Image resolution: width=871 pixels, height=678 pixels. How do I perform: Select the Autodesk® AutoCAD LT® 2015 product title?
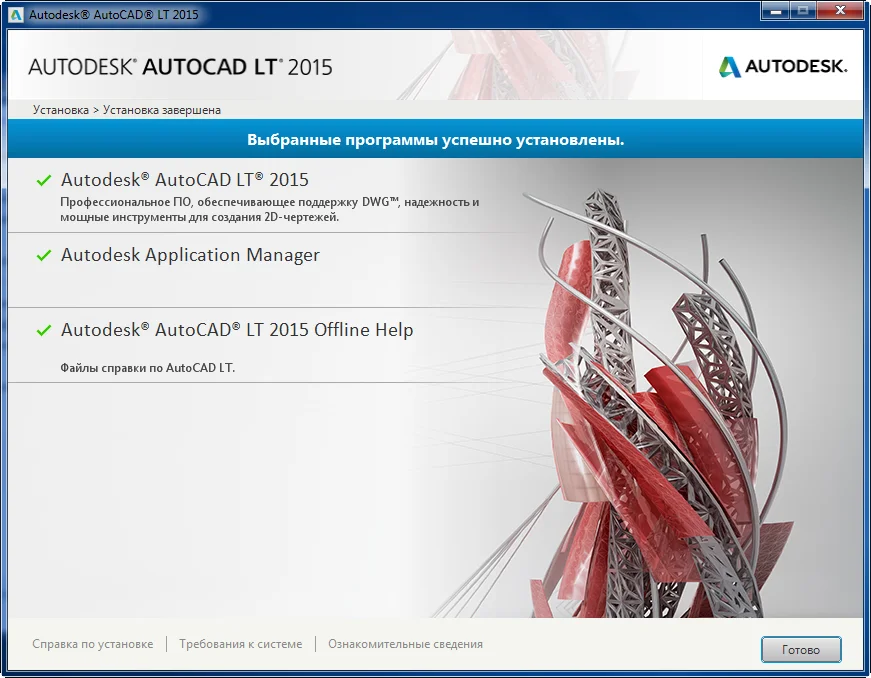184,180
